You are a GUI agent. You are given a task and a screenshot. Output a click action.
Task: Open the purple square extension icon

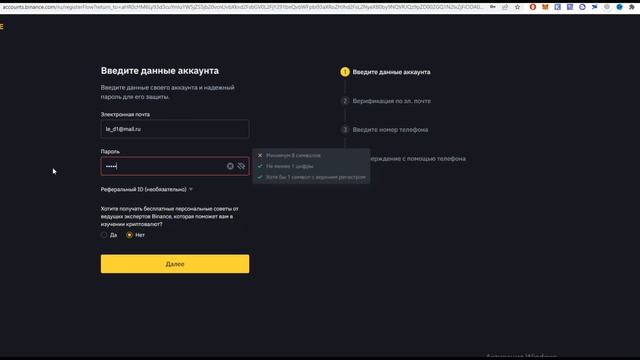pos(570,7)
